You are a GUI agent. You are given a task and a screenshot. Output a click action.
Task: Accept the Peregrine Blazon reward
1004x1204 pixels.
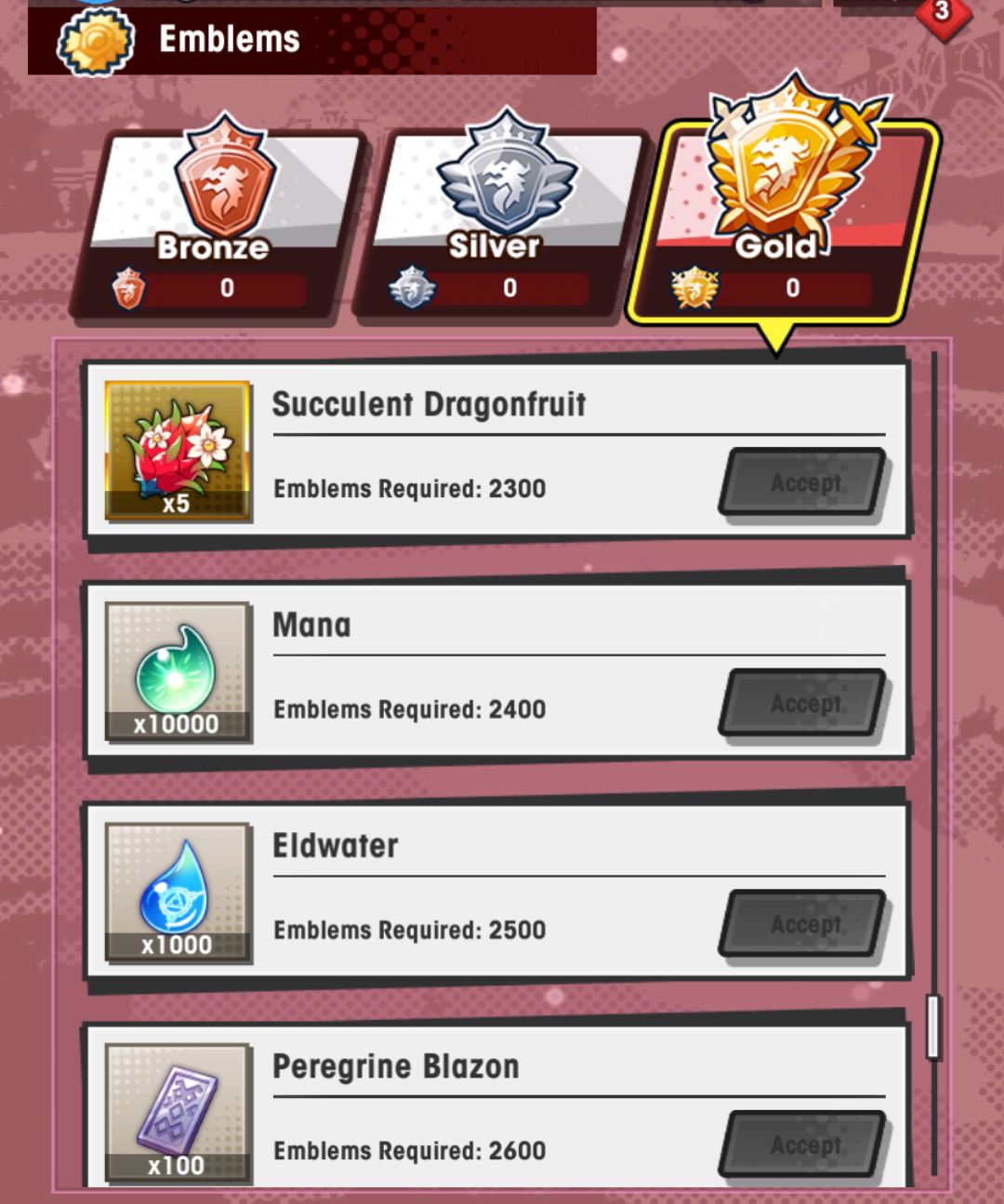click(804, 1144)
